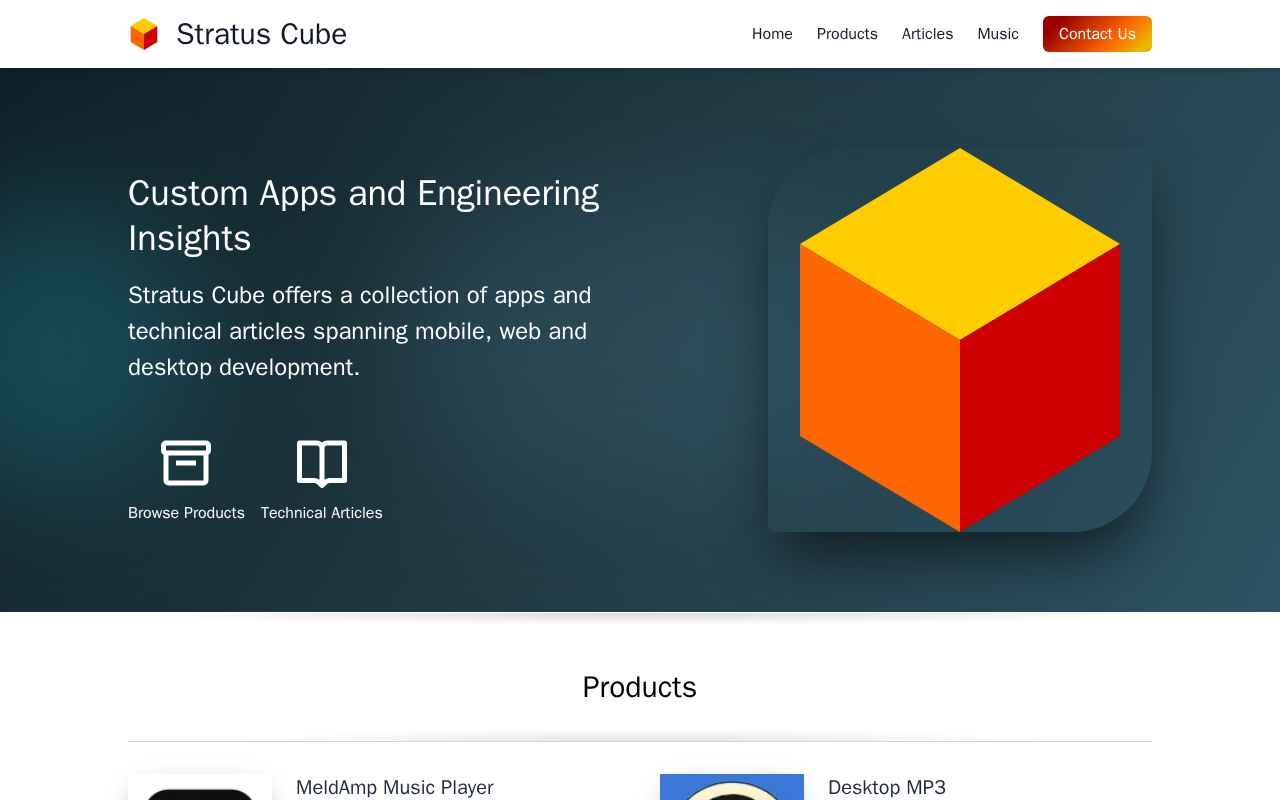This screenshot has width=1280, height=800.
Task: Click the large cube hero image
Action: coord(960,340)
